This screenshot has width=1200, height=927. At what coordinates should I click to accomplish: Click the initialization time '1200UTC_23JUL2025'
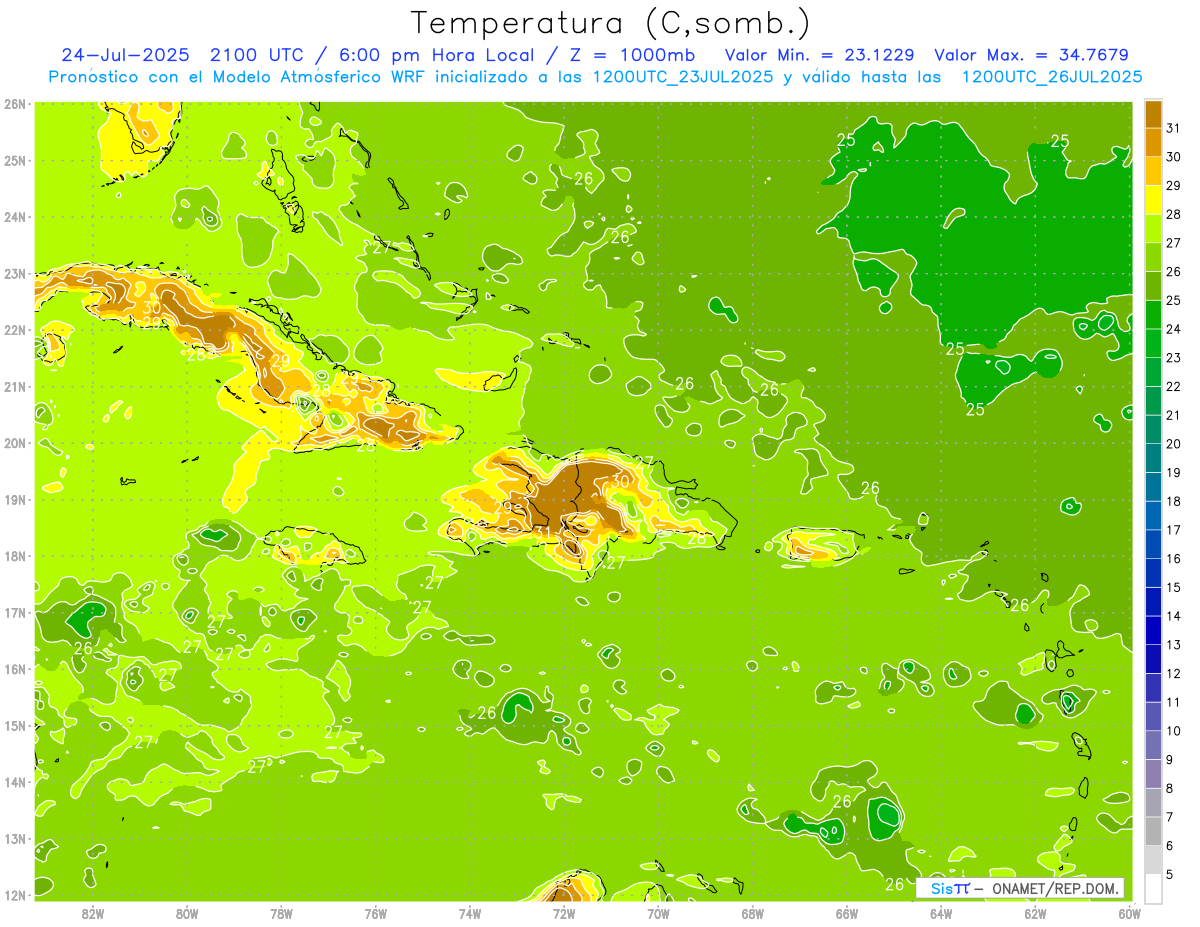[x=682, y=77]
